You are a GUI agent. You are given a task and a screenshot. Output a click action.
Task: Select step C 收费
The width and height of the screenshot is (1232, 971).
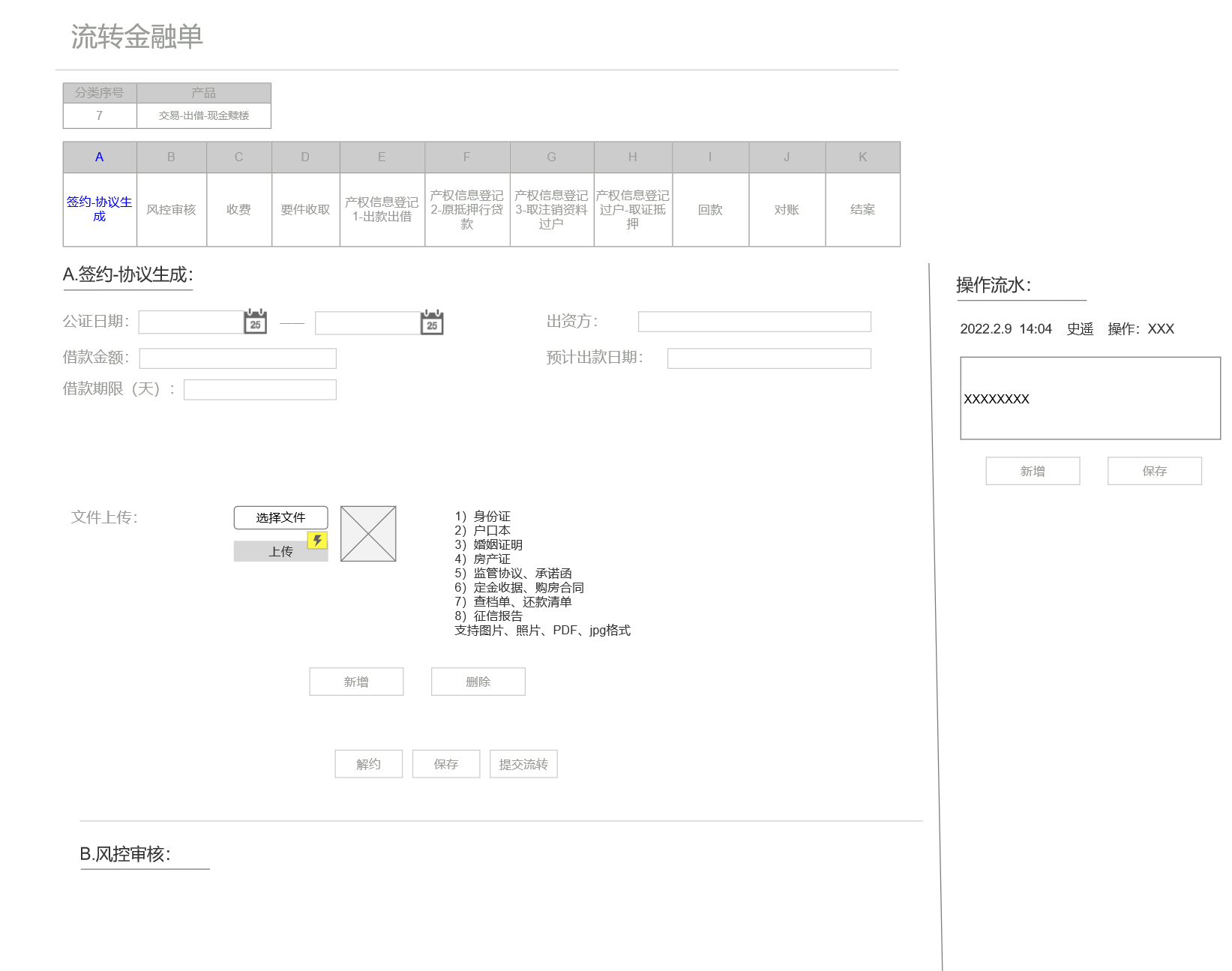pyautogui.click(x=239, y=209)
